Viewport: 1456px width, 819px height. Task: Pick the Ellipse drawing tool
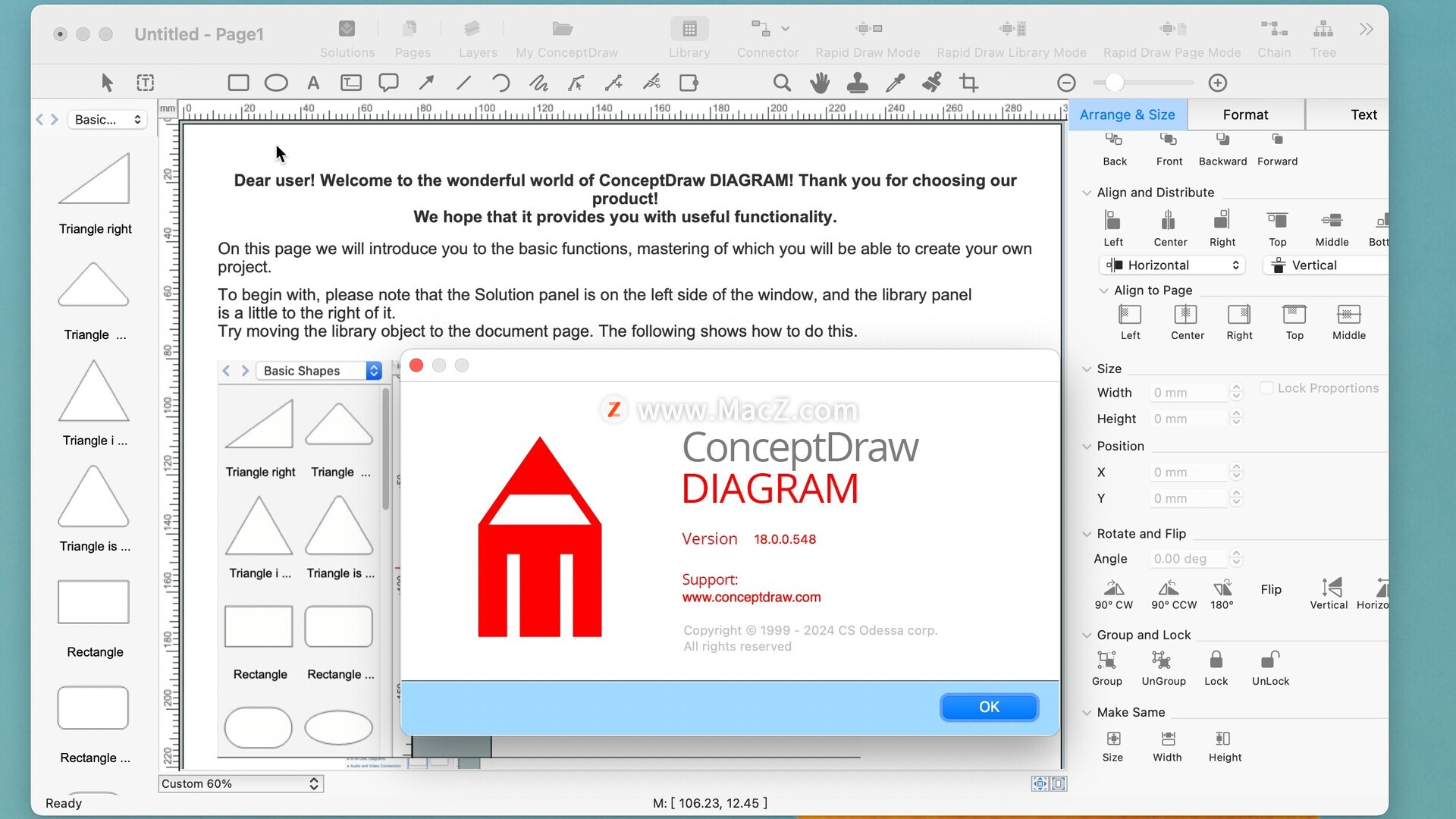pos(276,83)
